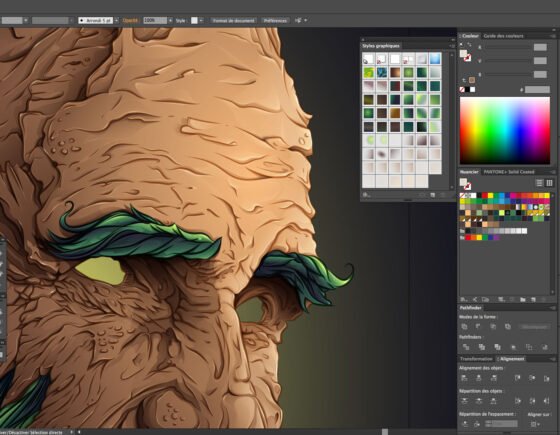Swap fill and stroke in Couleur panel
Image resolution: width=560 pixels, height=435 pixels.
pyautogui.click(x=469, y=45)
